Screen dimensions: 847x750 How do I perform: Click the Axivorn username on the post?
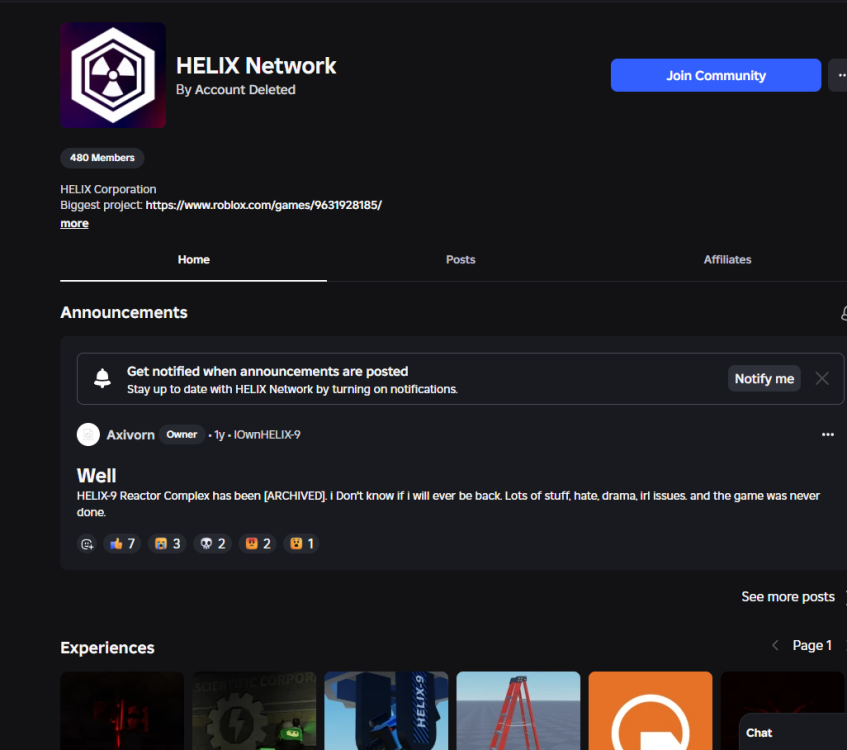130,435
